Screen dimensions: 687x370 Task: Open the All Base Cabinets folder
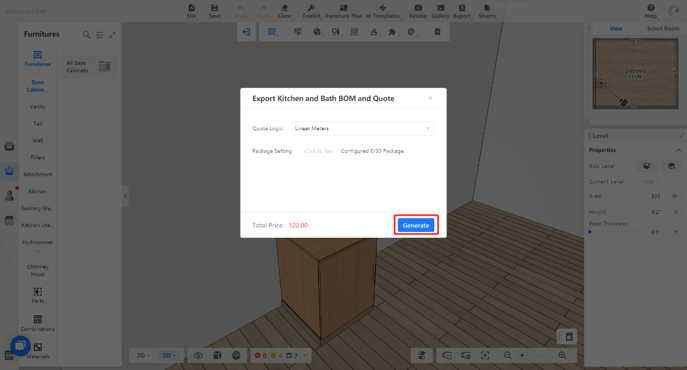89,67
